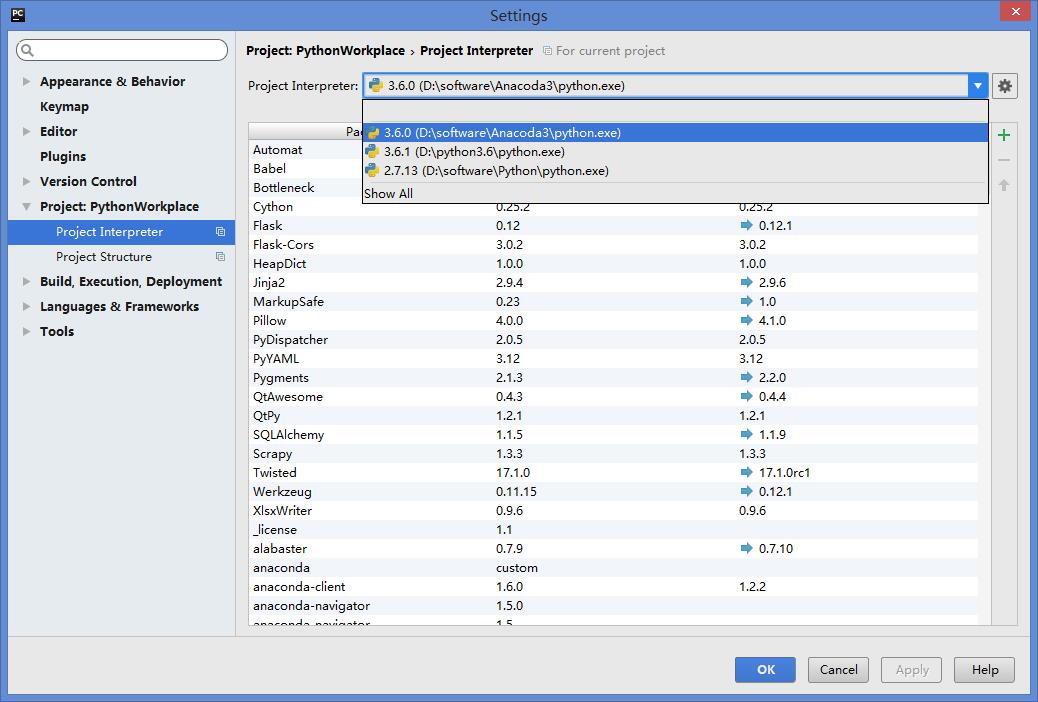Close the Settings dialog window
Image resolution: width=1038 pixels, height=702 pixels.
point(1015,11)
